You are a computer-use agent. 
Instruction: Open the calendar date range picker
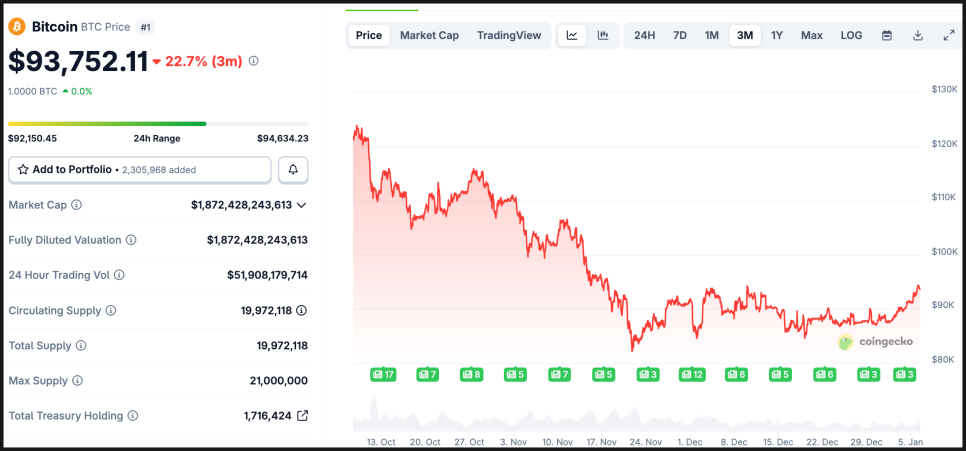(886, 36)
